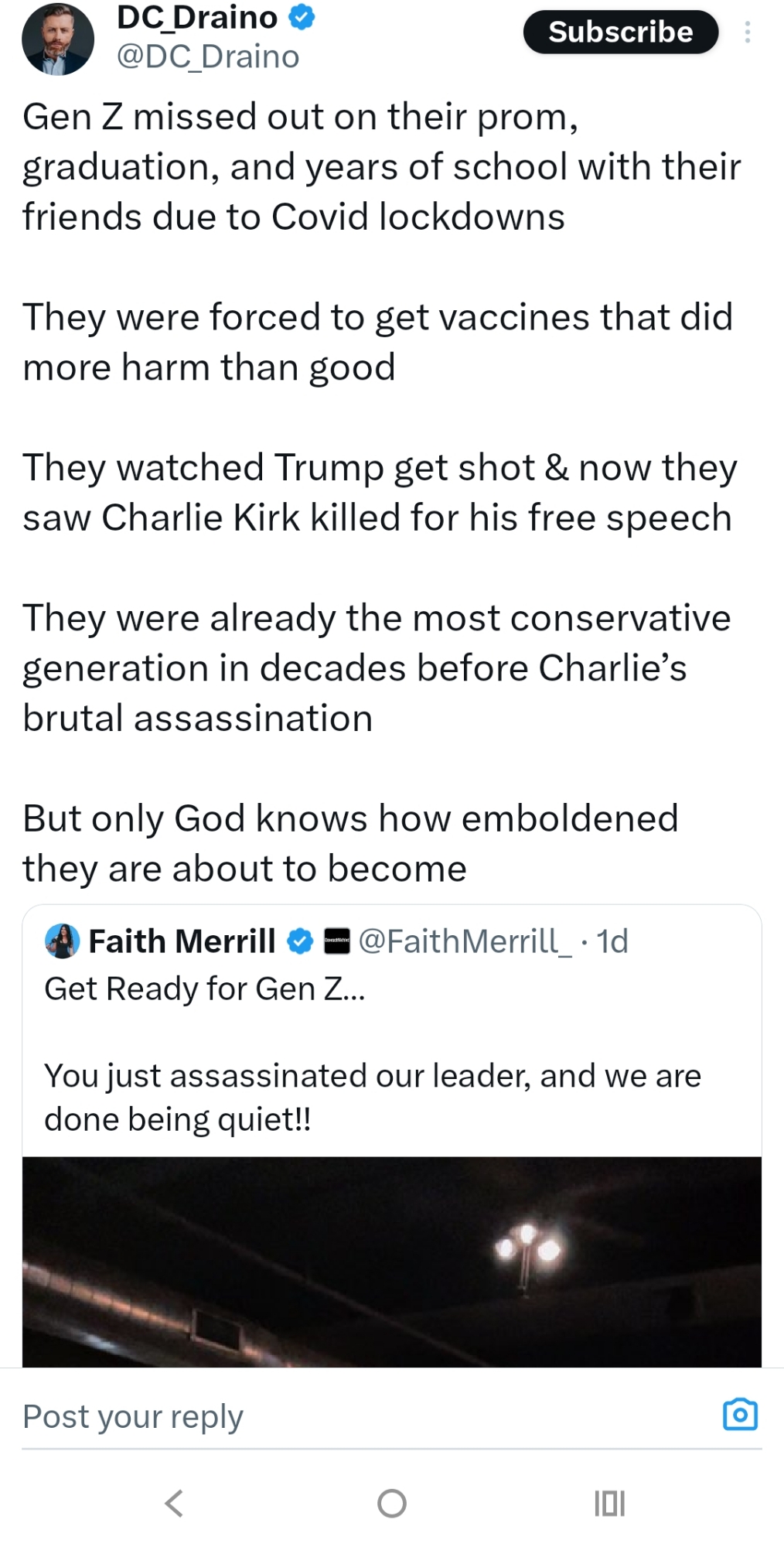Image resolution: width=784 pixels, height=1547 pixels.
Task: Tap the black affiliation badge by Faith Merrill
Action: point(336,941)
